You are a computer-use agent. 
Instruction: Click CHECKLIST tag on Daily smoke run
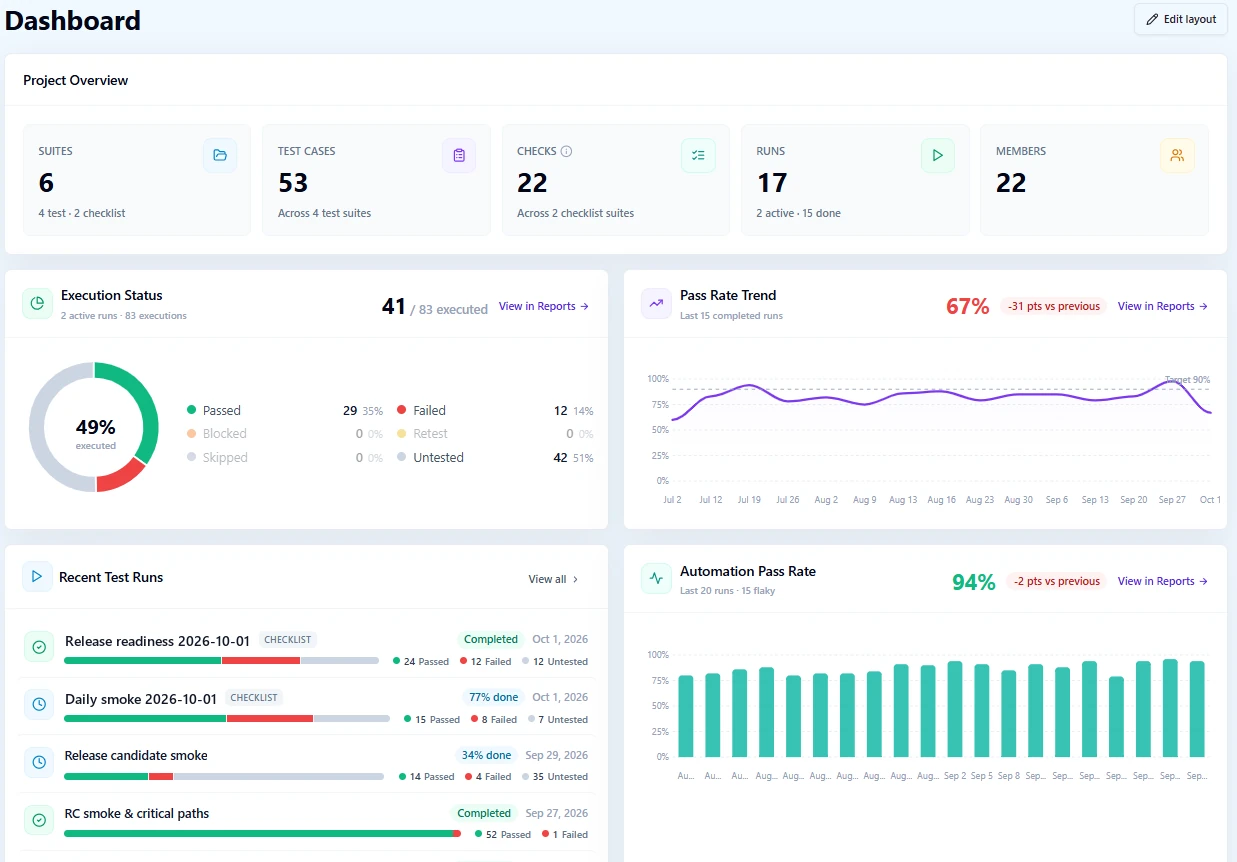tap(254, 697)
